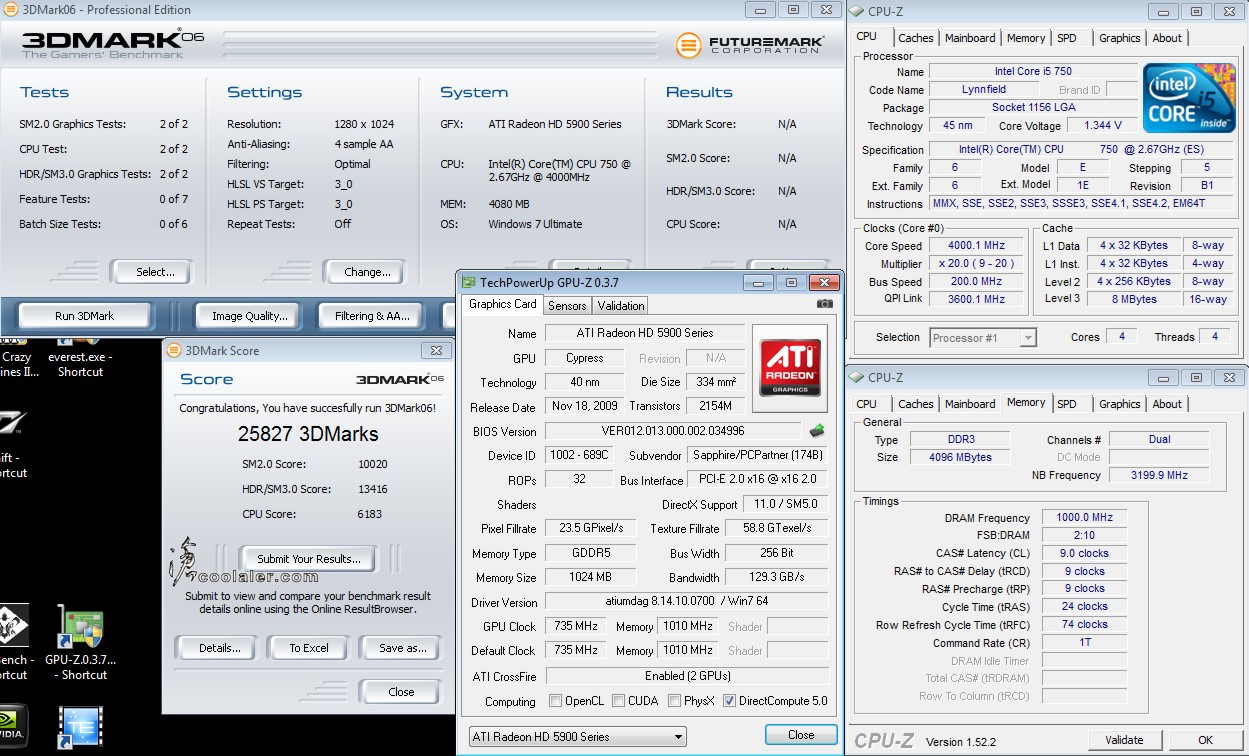Uncheck the DirectCompute 5.0 checkbox
Screen dimensions: 1249x756
[x=729, y=701]
